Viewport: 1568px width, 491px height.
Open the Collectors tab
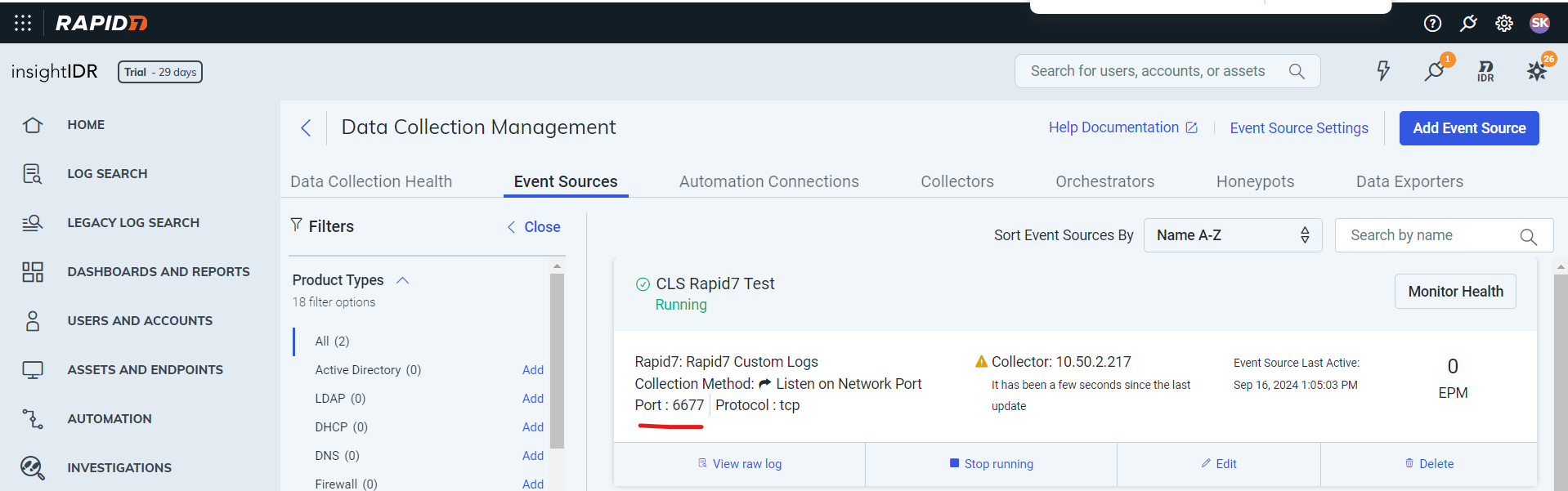coord(957,181)
